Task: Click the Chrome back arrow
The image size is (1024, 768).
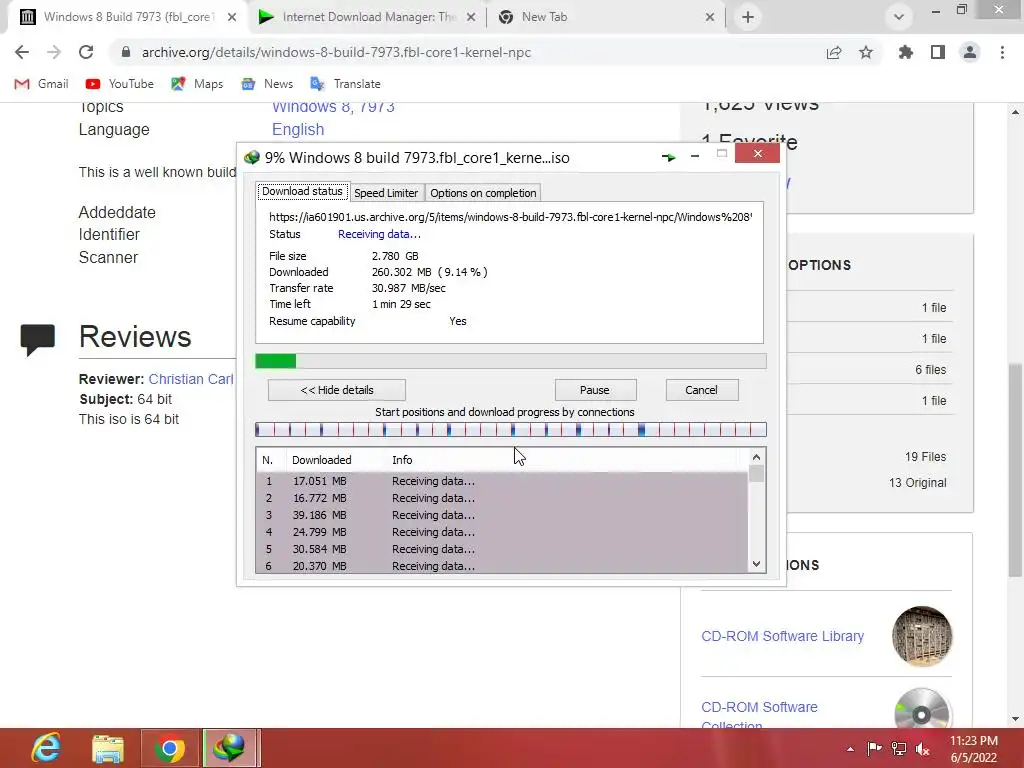Action: (x=22, y=52)
